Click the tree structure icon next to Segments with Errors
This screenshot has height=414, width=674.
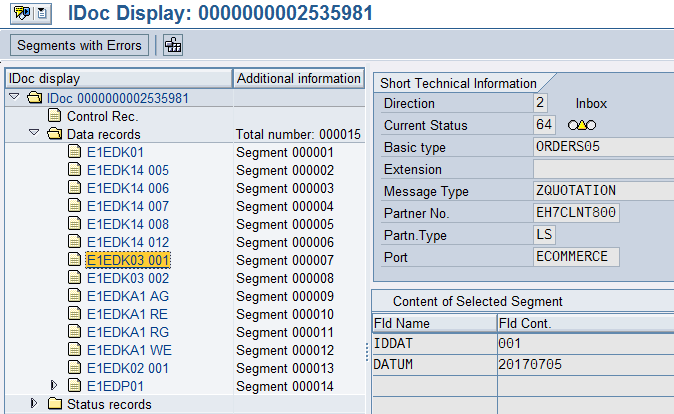point(173,45)
